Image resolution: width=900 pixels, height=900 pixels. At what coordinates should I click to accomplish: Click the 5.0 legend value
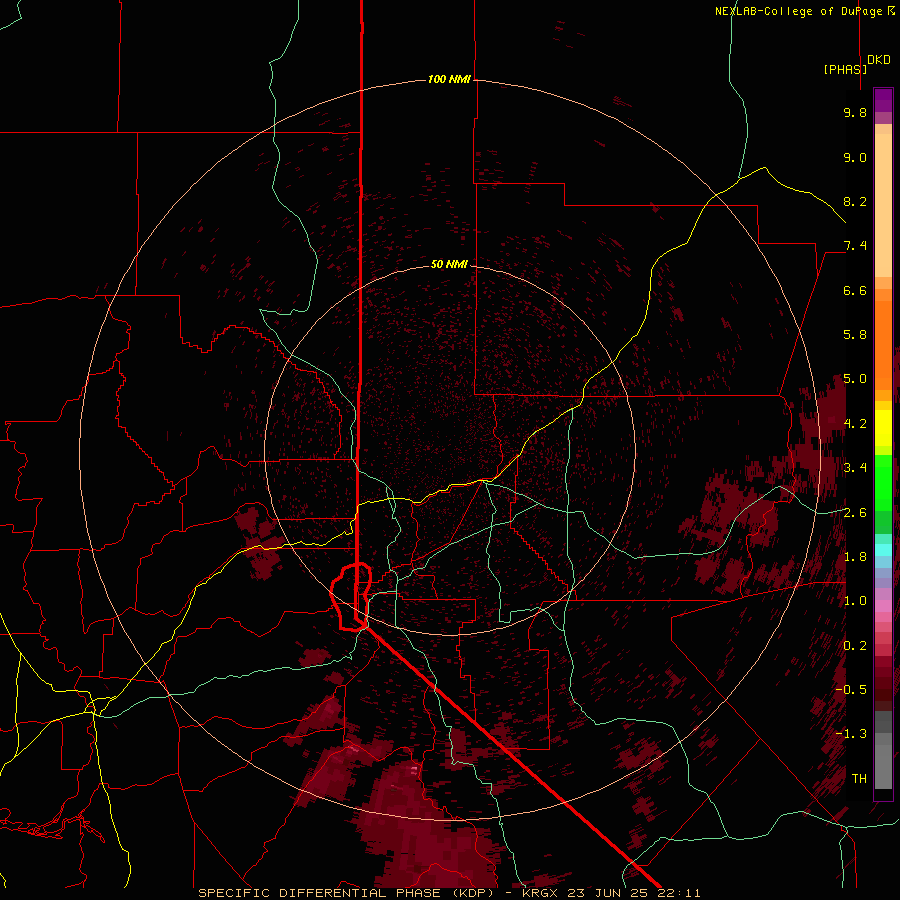(x=855, y=379)
